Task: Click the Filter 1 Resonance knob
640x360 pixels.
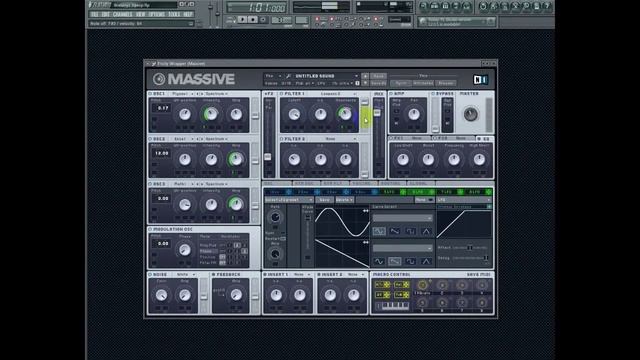Action: click(x=345, y=115)
